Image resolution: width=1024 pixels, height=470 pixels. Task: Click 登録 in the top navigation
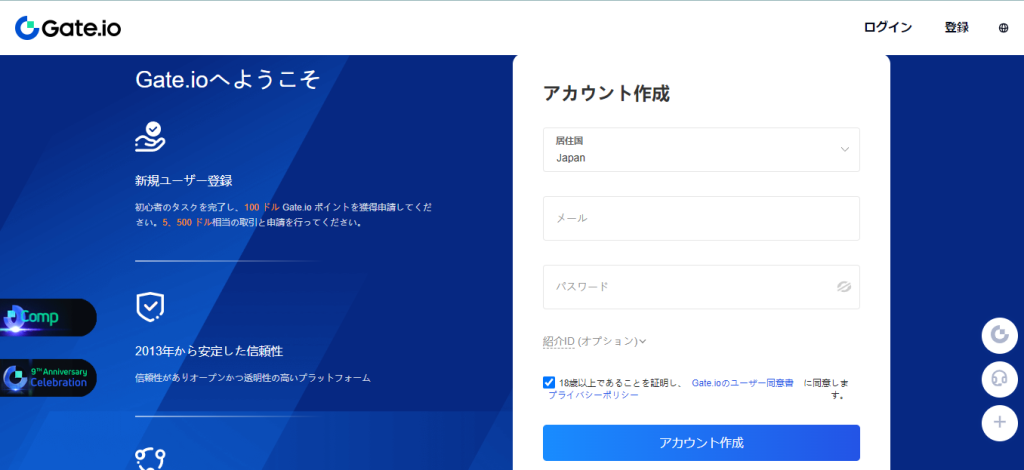click(956, 28)
